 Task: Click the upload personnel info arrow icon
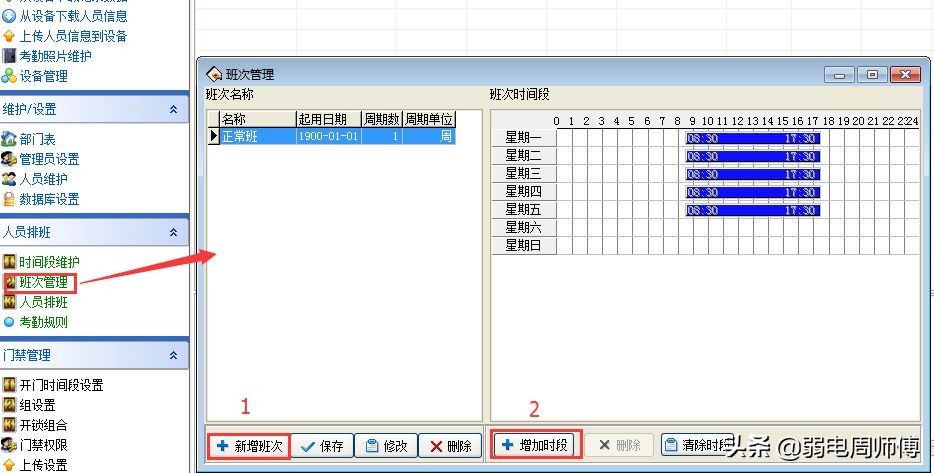[x=9, y=36]
